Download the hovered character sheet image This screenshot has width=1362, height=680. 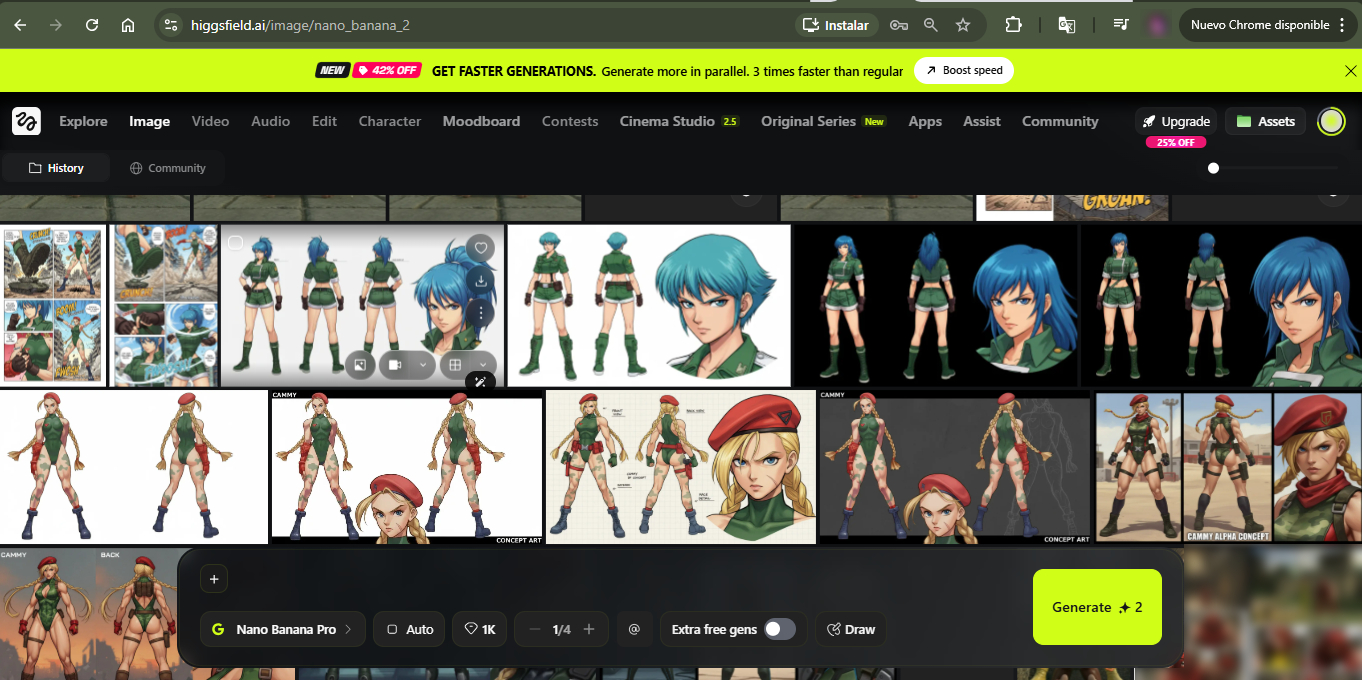tap(481, 281)
